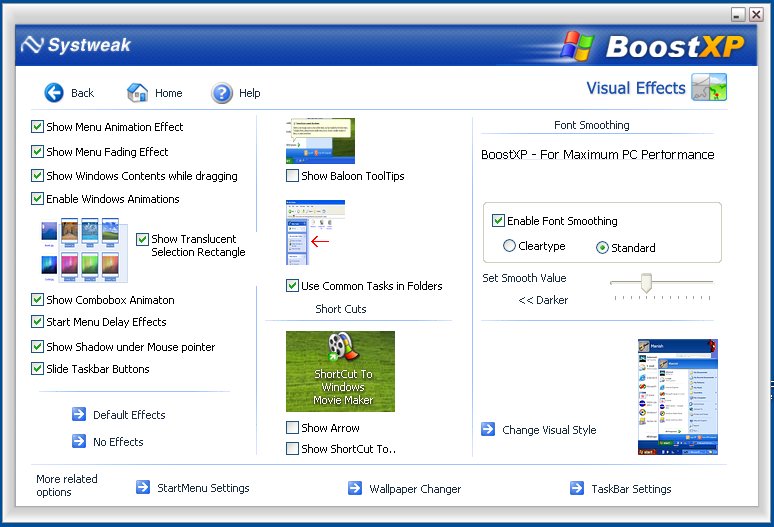
Task: Toggle Show Menu Fading Effect checkbox
Action: click(37, 151)
